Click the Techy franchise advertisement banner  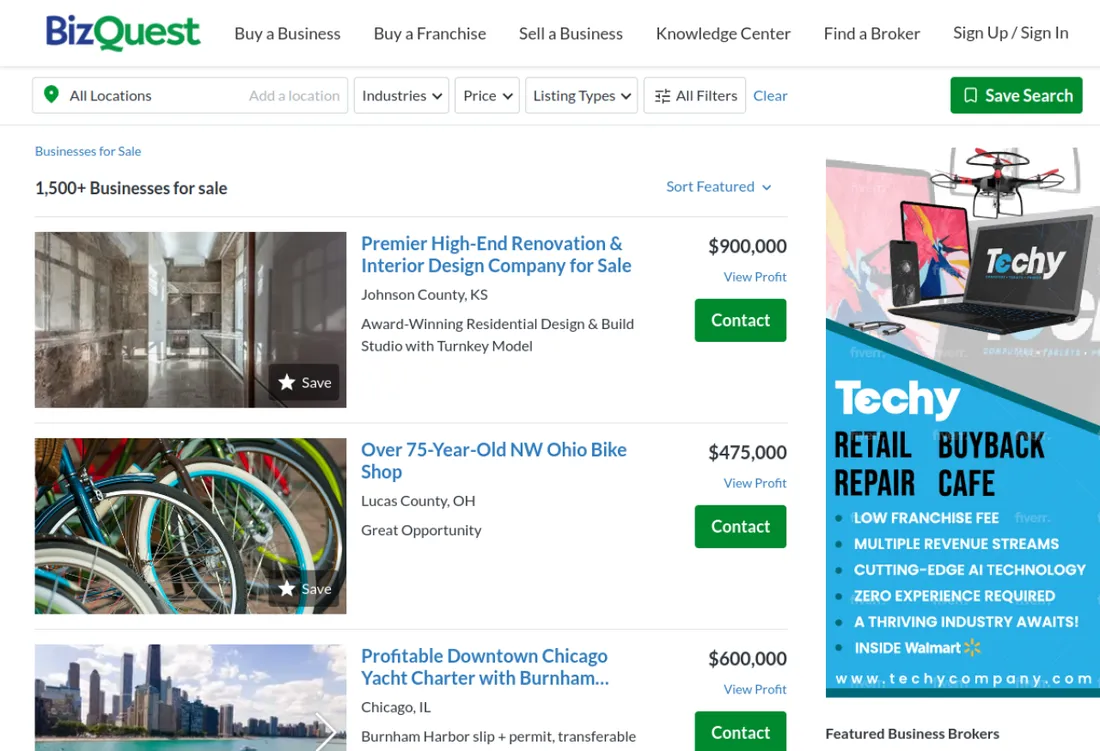pos(962,422)
